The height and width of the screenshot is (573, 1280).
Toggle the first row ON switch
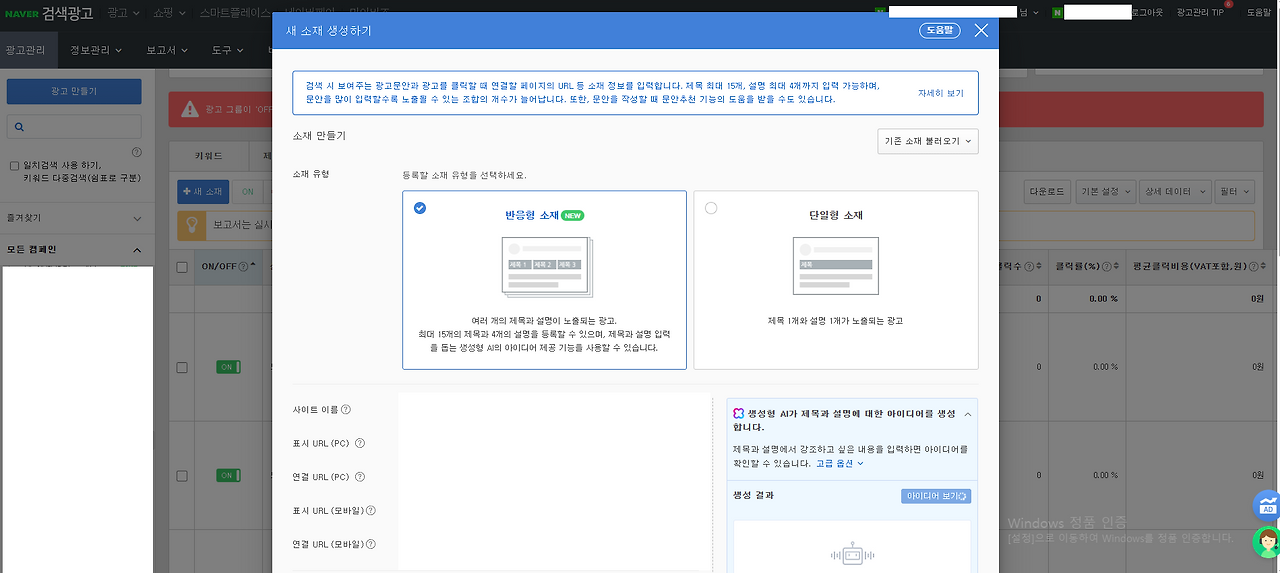click(229, 368)
